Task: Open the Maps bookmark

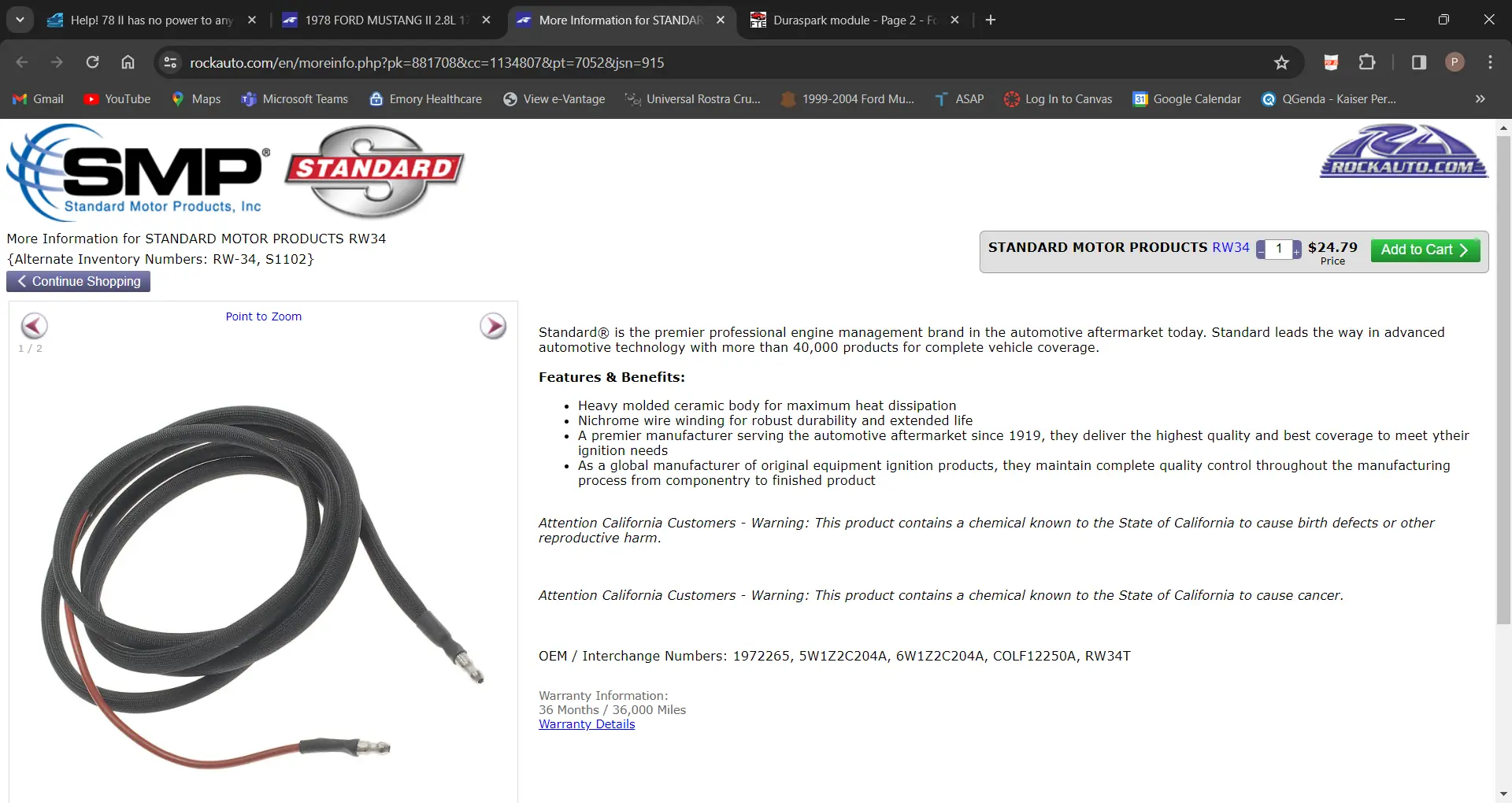Action: click(196, 99)
